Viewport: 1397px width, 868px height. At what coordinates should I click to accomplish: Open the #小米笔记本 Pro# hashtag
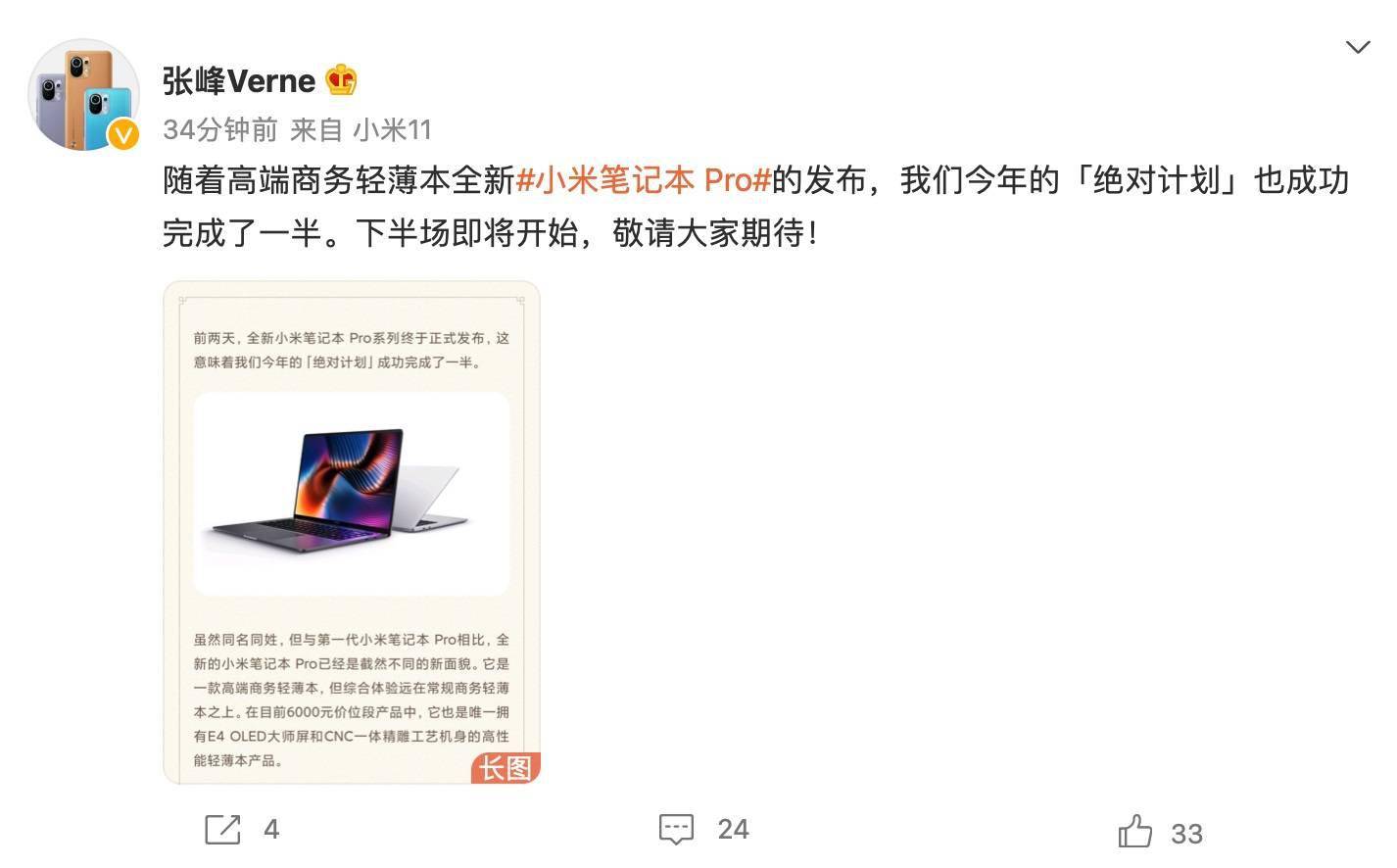point(644,180)
